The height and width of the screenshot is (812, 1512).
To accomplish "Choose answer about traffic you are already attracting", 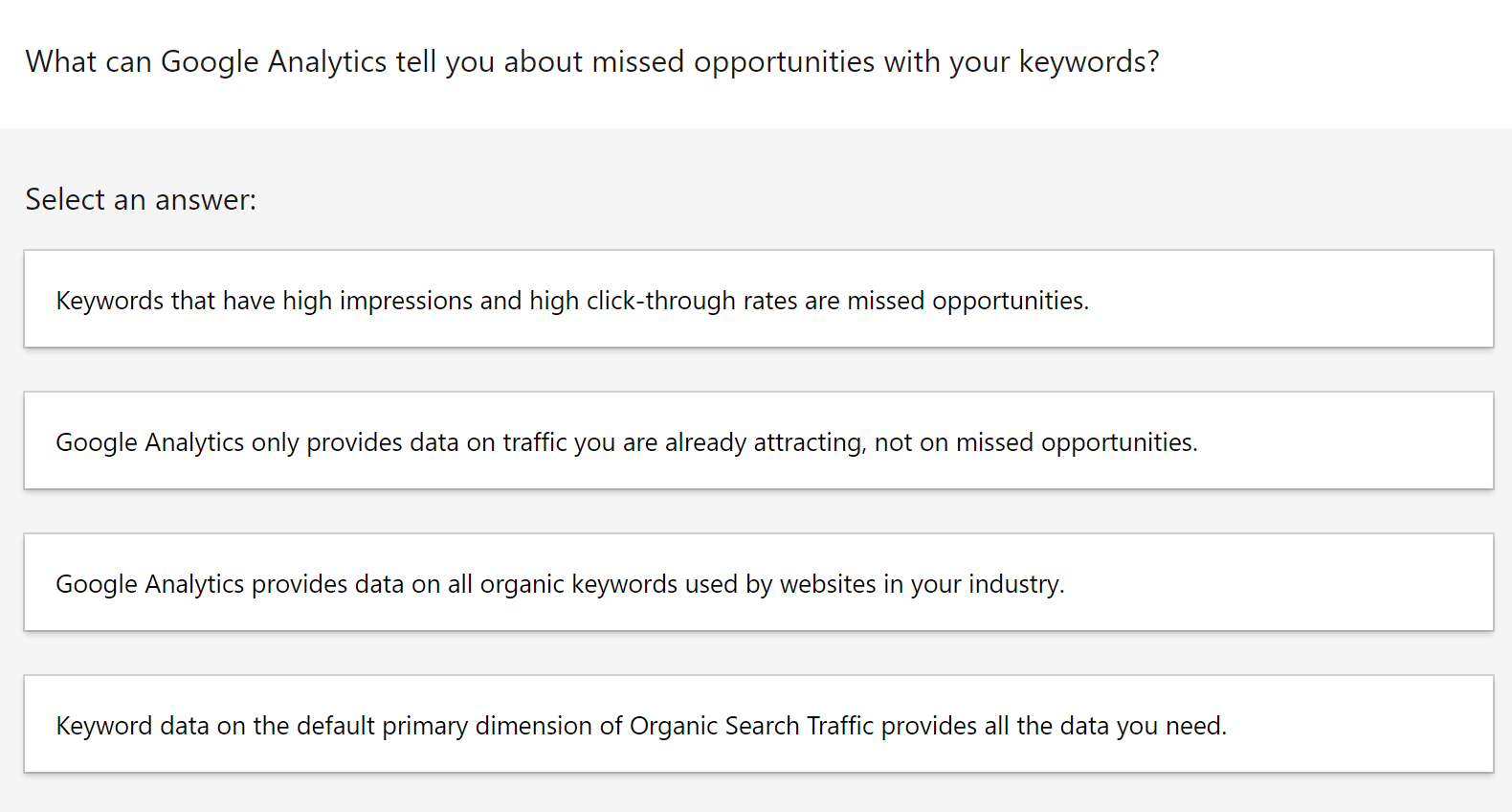I will 626,442.
